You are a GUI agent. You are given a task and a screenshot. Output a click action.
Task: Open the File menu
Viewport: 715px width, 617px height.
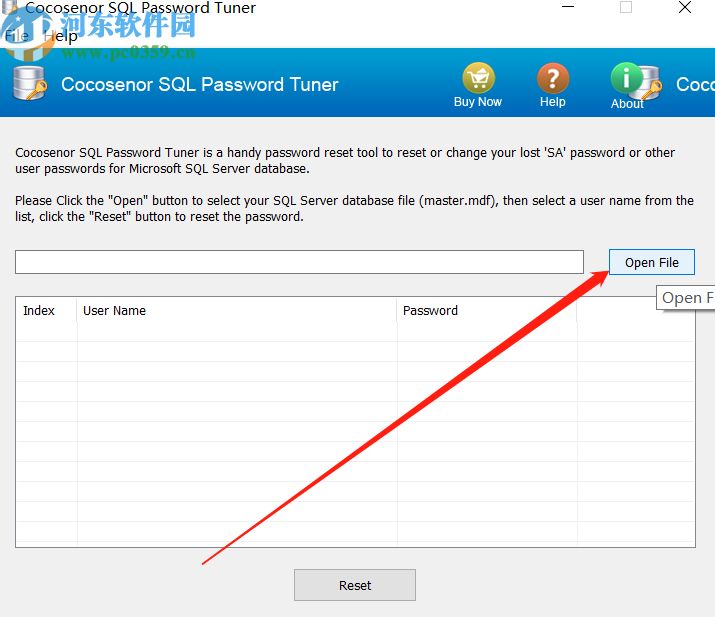point(17,36)
